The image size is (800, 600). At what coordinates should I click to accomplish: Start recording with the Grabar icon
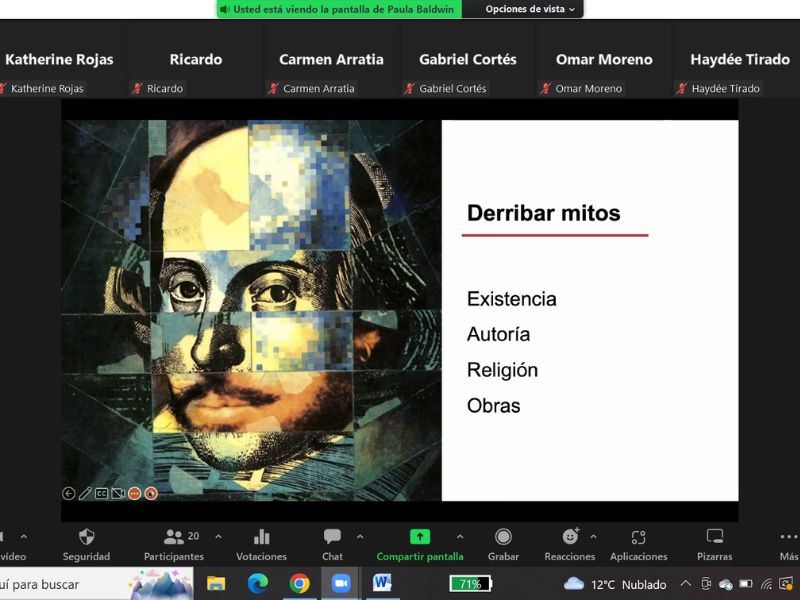pyautogui.click(x=503, y=537)
